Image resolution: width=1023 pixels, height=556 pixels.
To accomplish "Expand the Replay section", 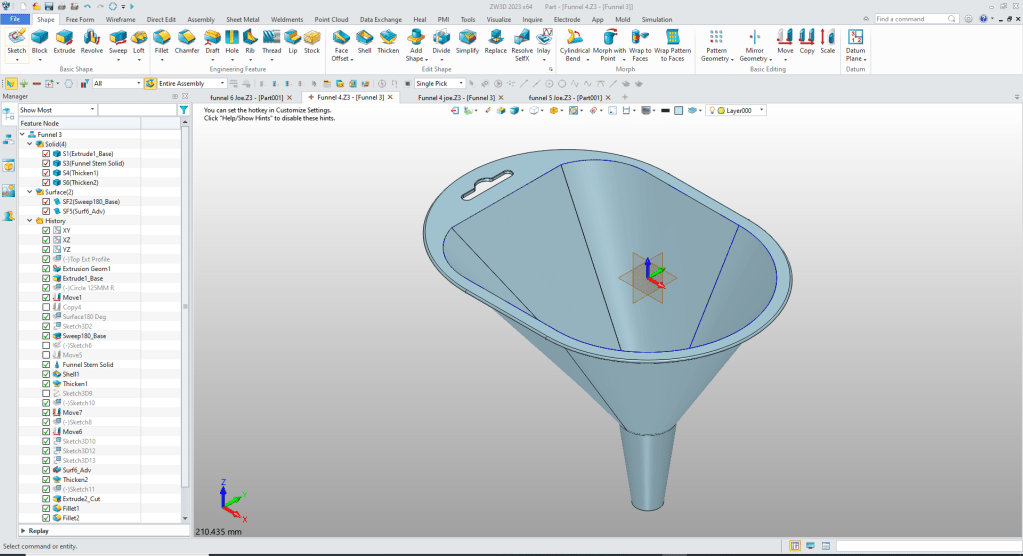I will coord(23,531).
